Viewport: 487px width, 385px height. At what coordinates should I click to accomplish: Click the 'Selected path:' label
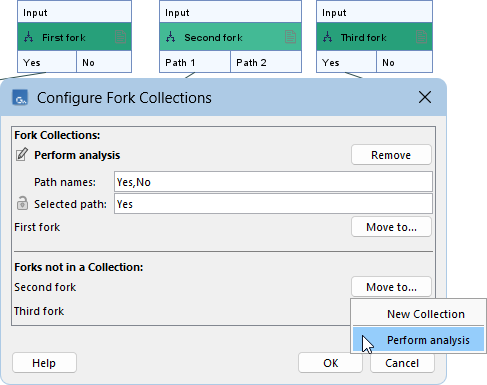(x=70, y=204)
